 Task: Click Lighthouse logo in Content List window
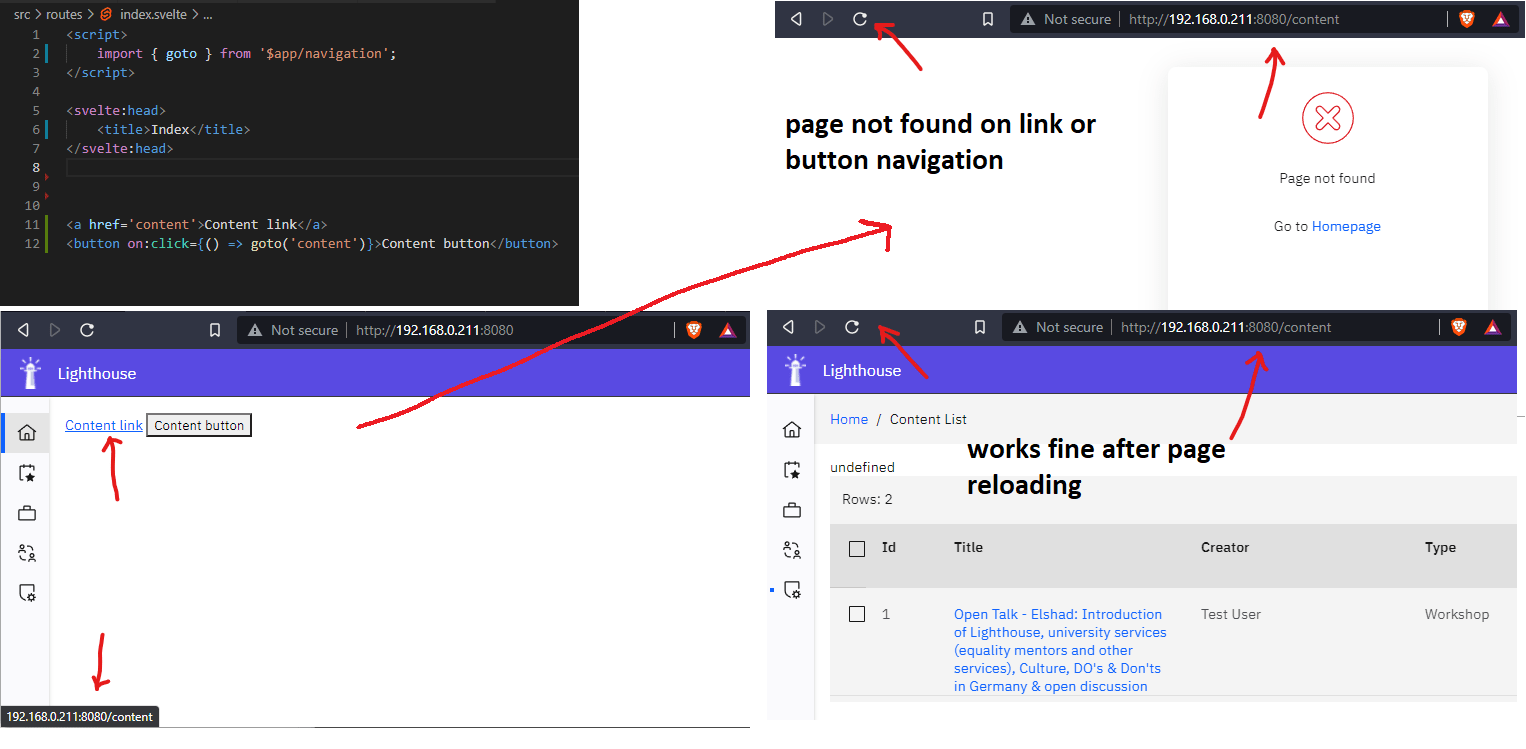pos(795,370)
